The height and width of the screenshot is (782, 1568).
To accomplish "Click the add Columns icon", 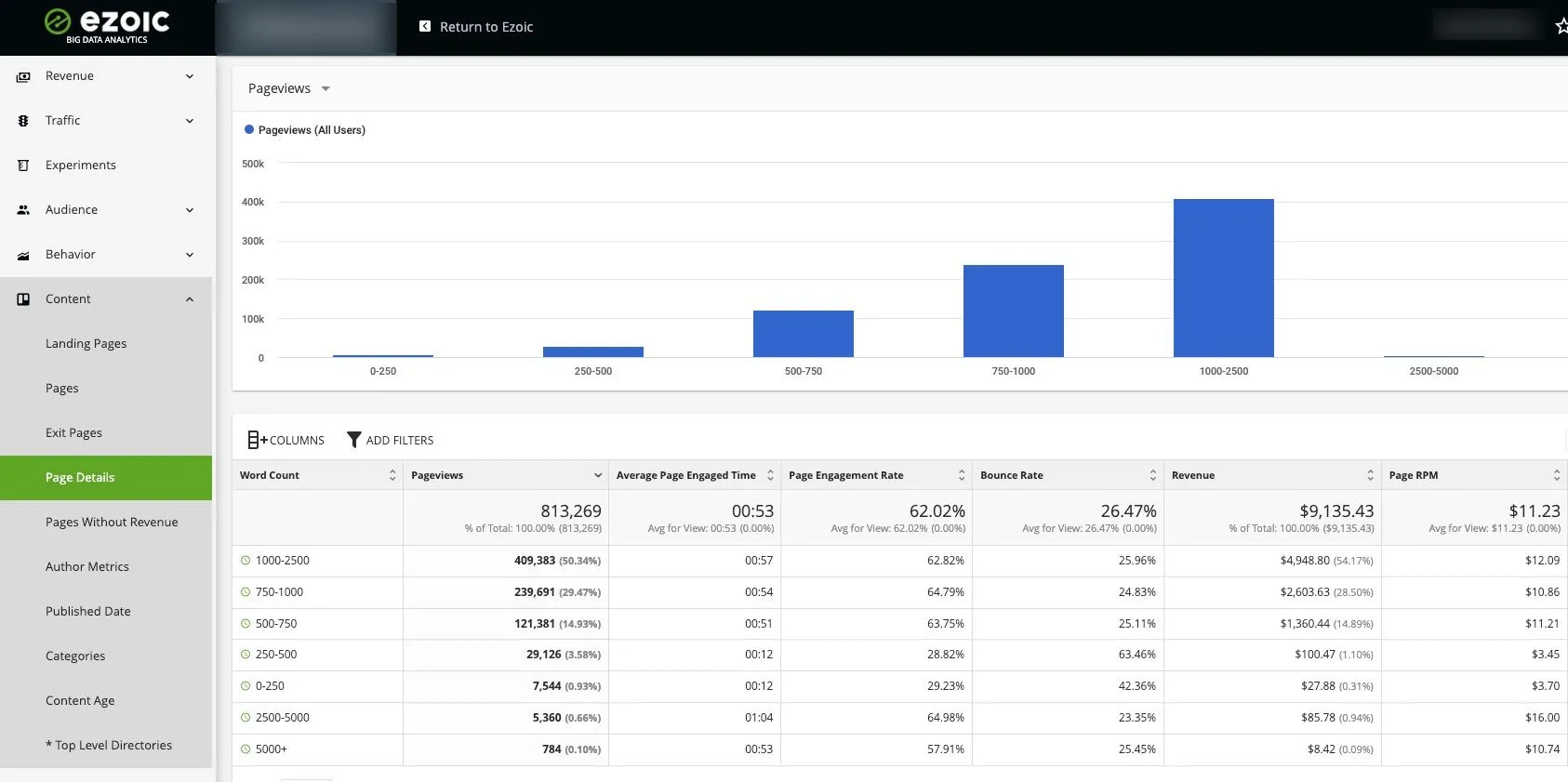I will (257, 440).
